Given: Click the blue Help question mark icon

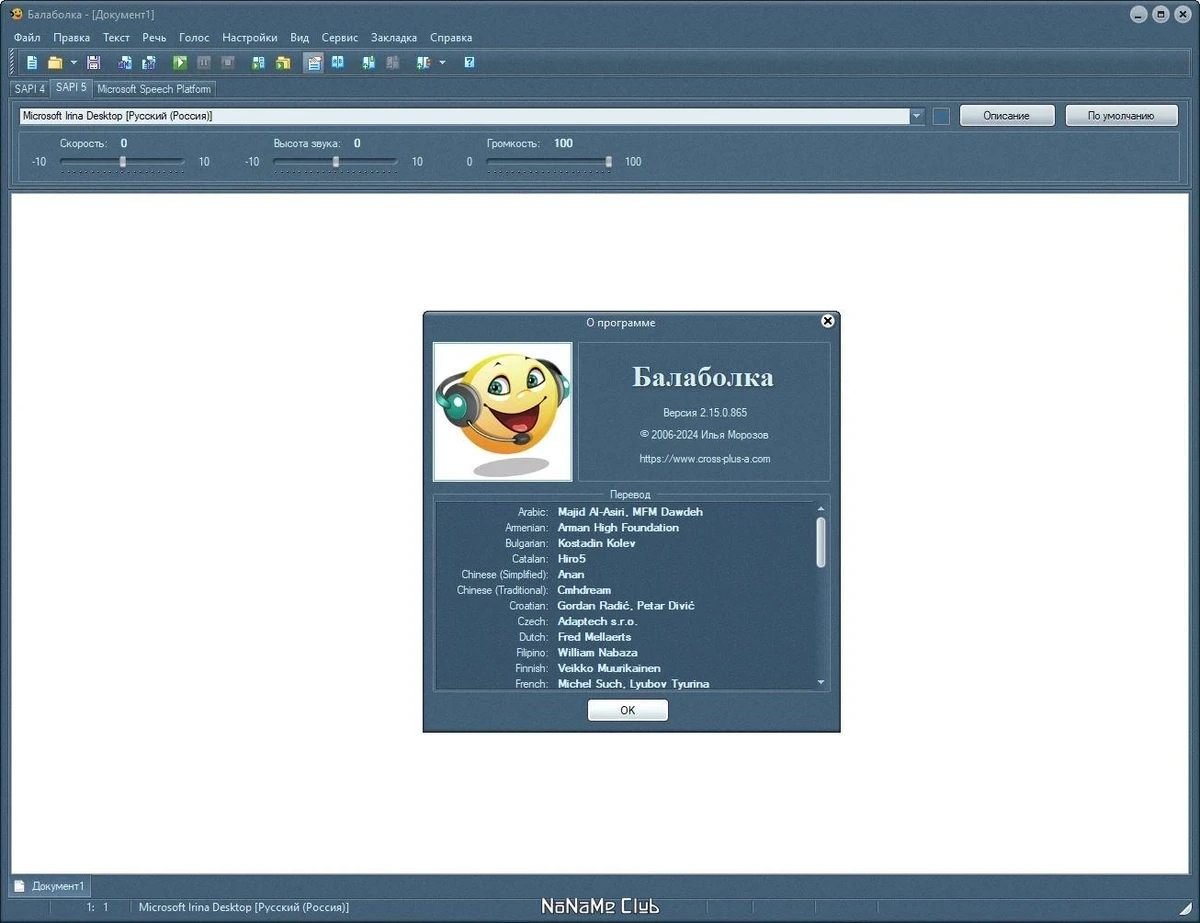Looking at the screenshot, I should 469,62.
